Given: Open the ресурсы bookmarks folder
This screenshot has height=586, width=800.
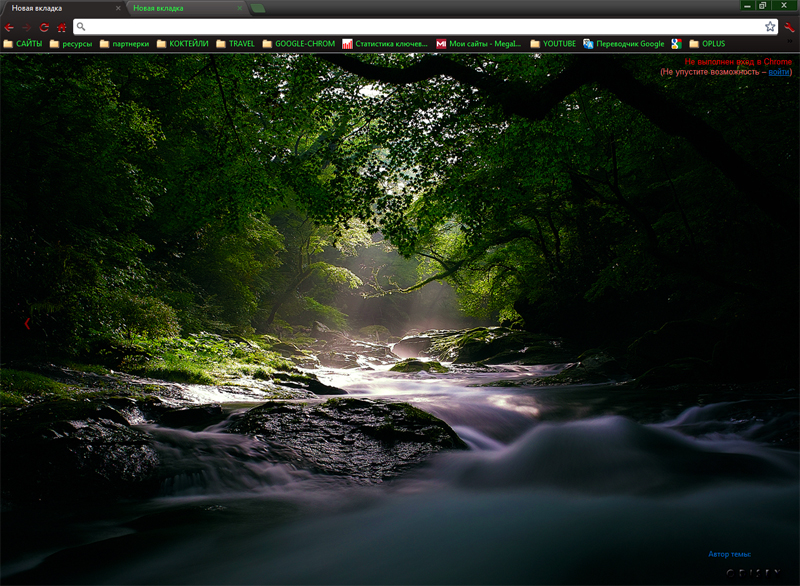Looking at the screenshot, I should 71,44.
